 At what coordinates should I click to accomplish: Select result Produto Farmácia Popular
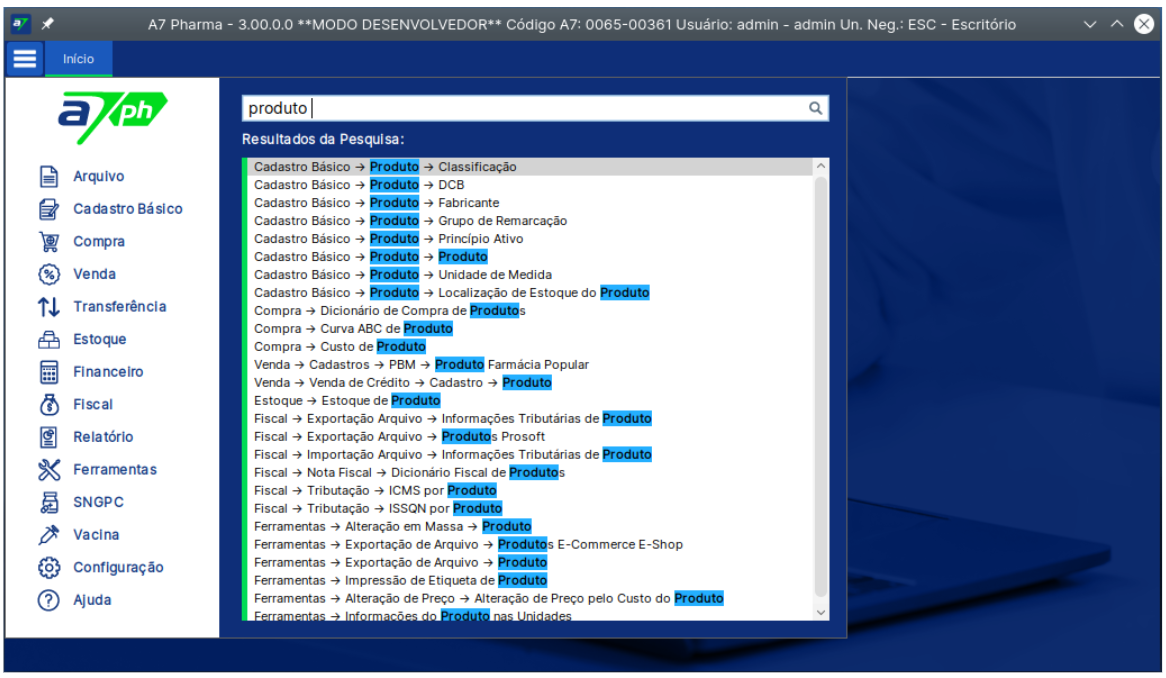click(530, 364)
